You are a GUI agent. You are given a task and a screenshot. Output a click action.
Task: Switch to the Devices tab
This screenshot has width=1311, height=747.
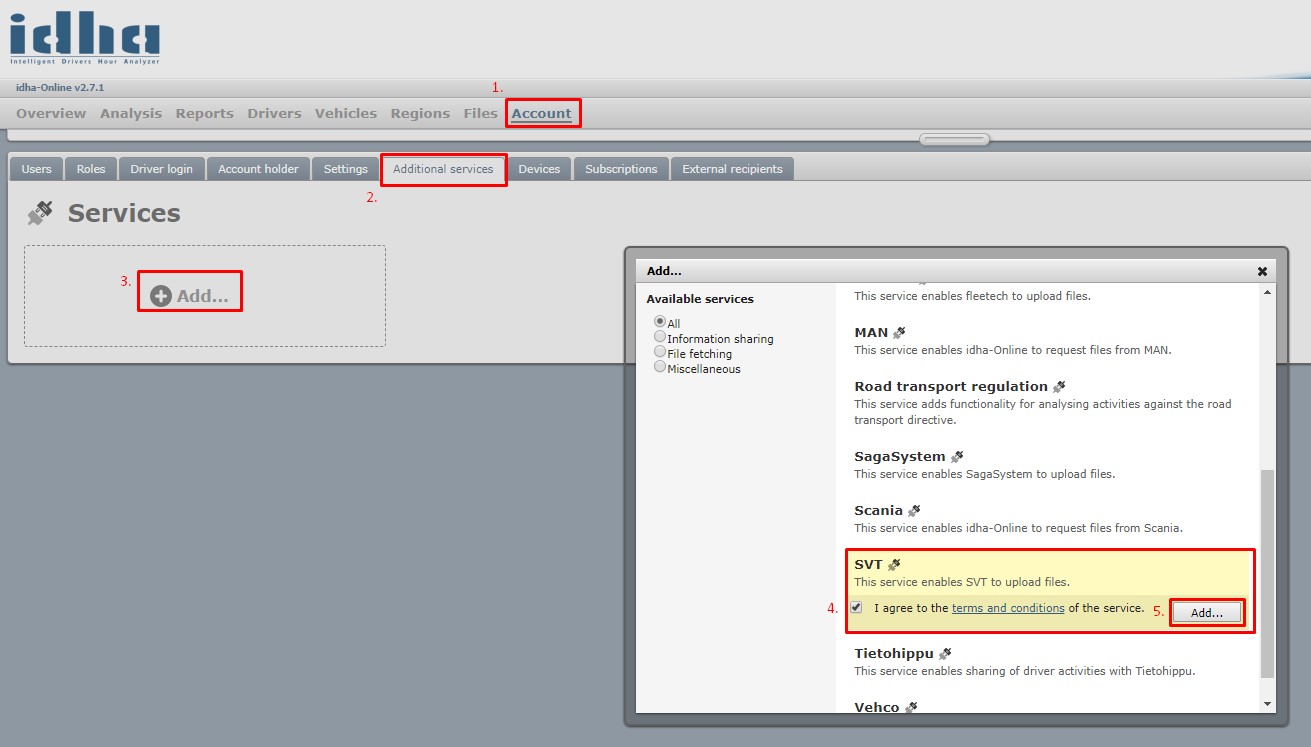(x=539, y=169)
